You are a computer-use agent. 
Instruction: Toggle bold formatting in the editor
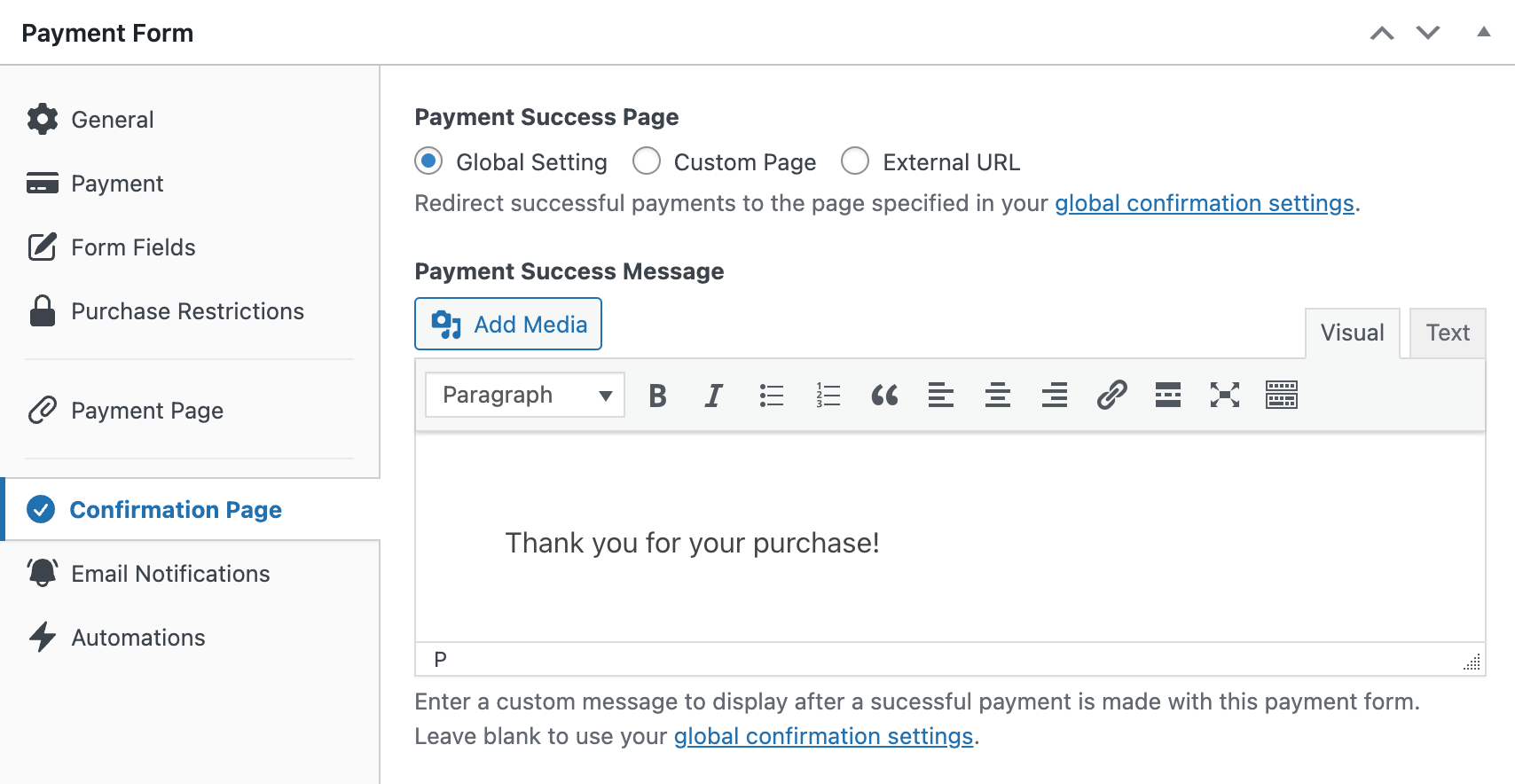pyautogui.click(x=657, y=396)
